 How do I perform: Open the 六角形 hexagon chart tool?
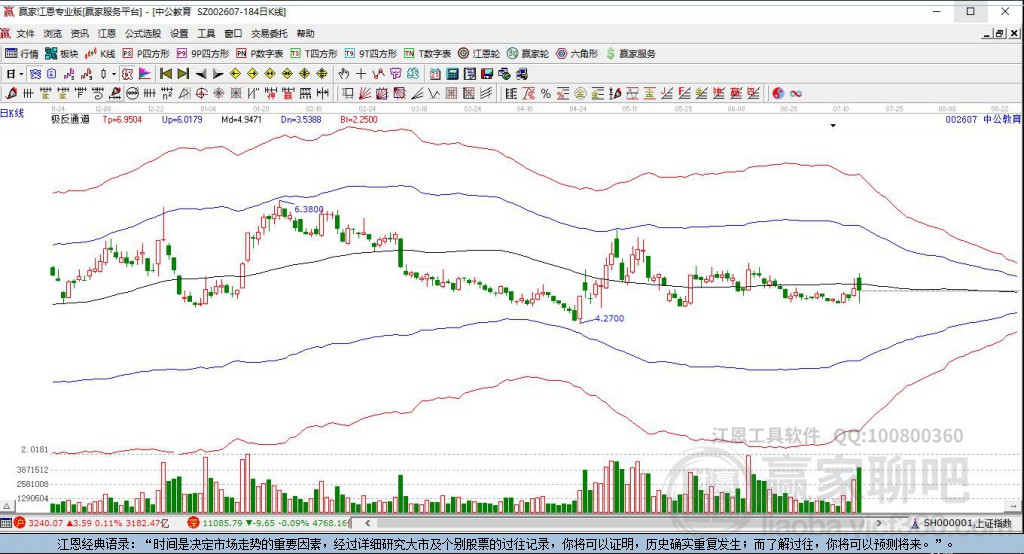(x=577, y=54)
